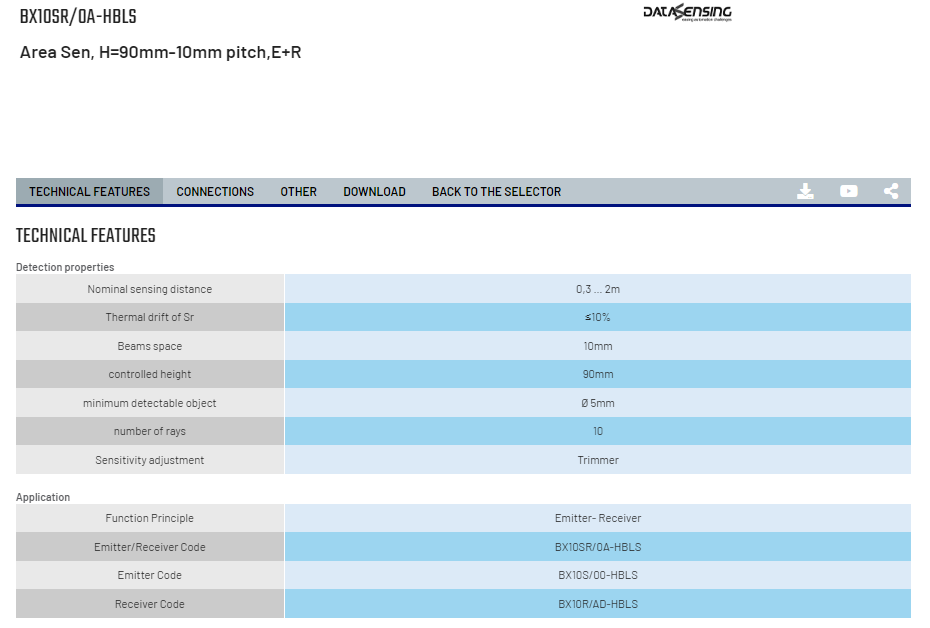Viewport: 930px width, 628px height.
Task: Click the share icon
Action: click(891, 191)
